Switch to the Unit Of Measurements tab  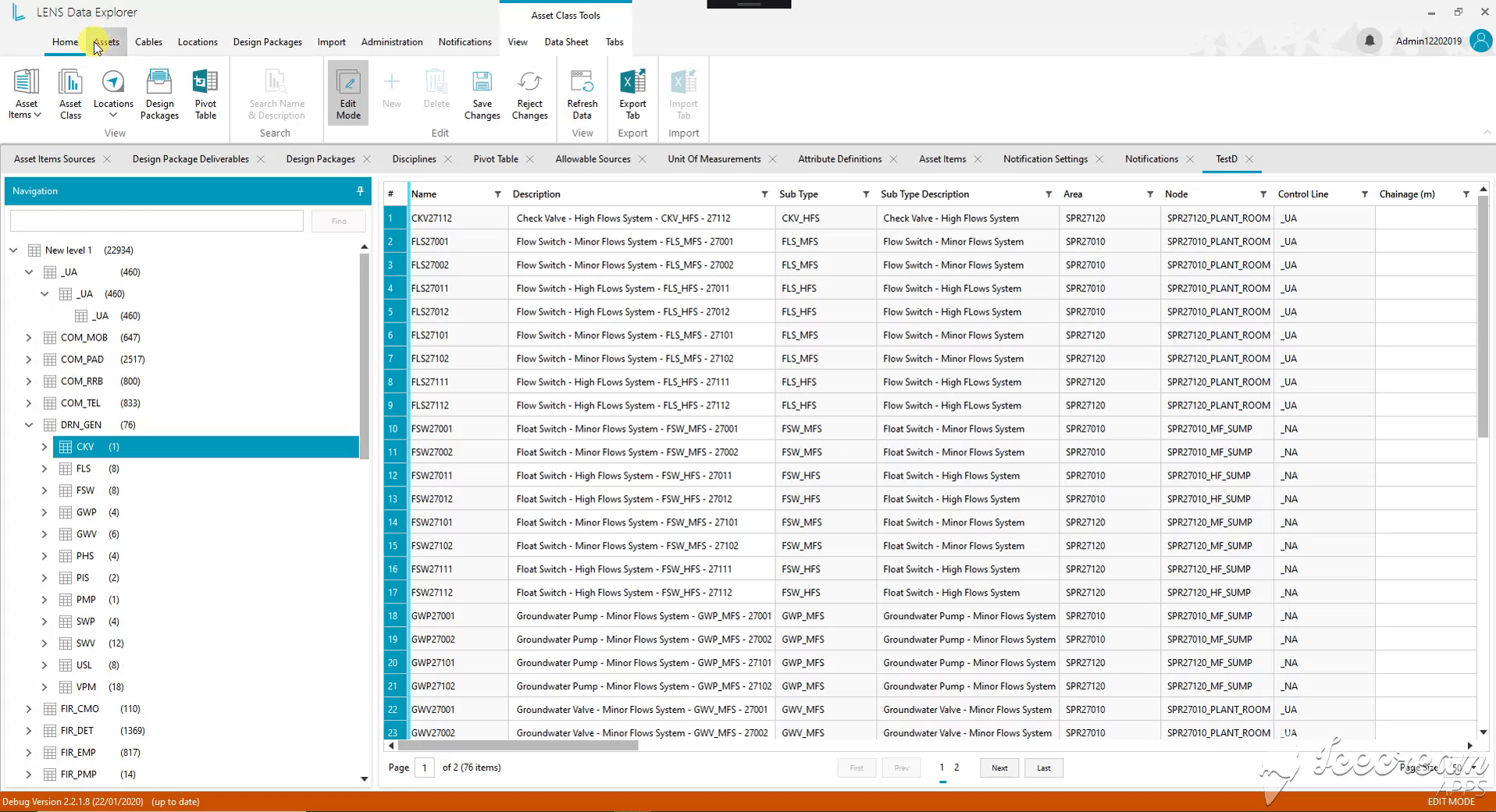[714, 159]
